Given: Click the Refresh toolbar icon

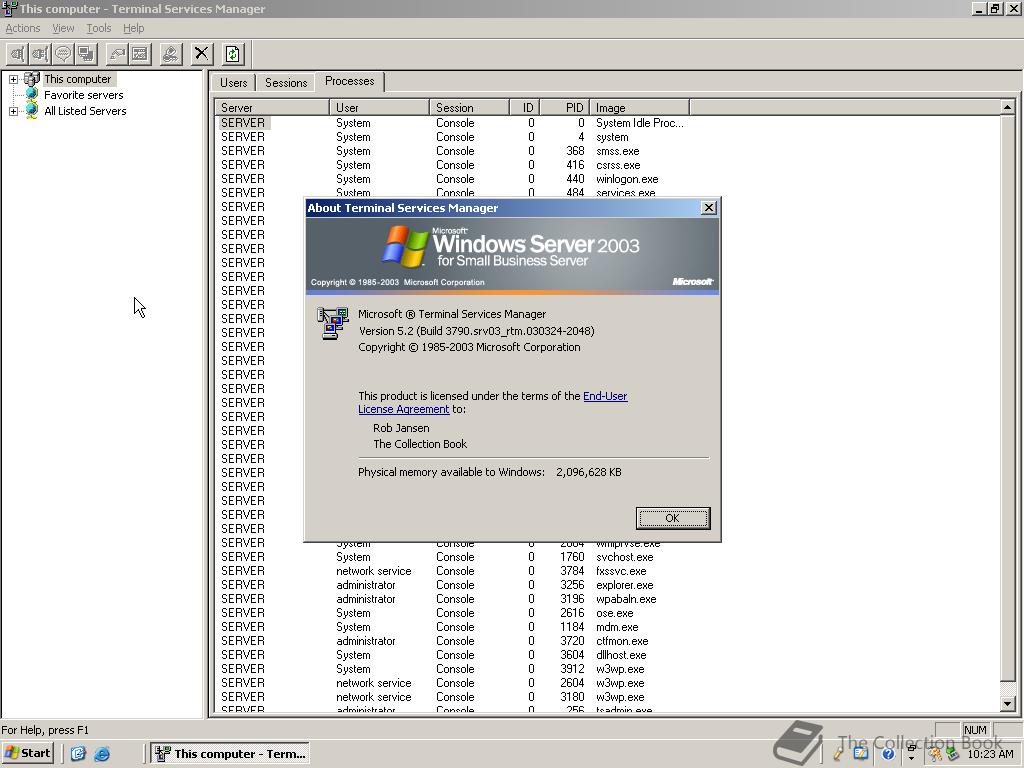Looking at the screenshot, I should tap(232, 54).
